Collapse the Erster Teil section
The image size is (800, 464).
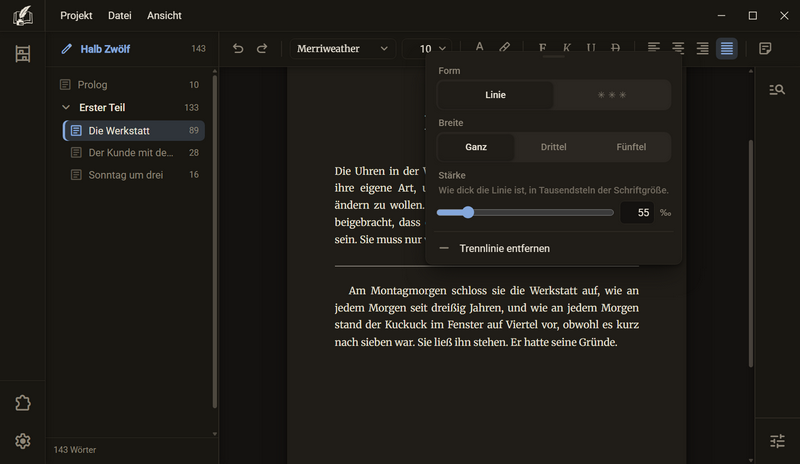tap(66, 108)
